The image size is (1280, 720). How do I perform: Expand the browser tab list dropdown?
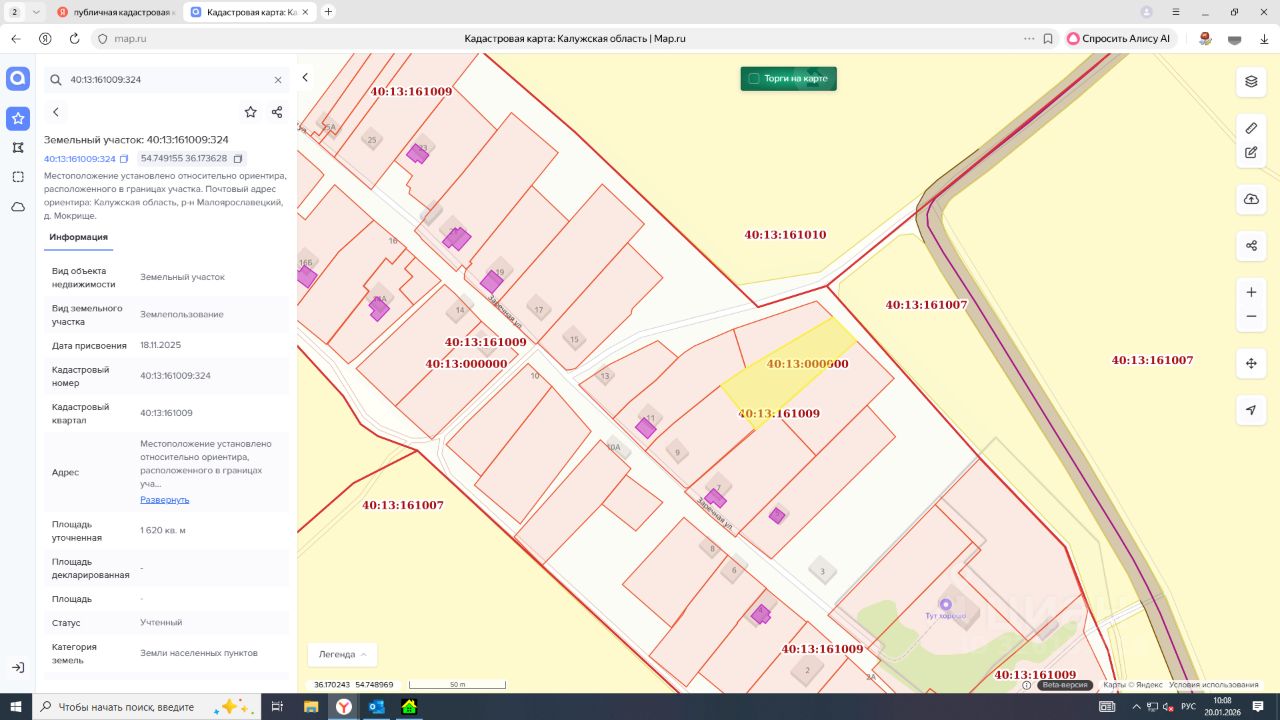pos(36,12)
